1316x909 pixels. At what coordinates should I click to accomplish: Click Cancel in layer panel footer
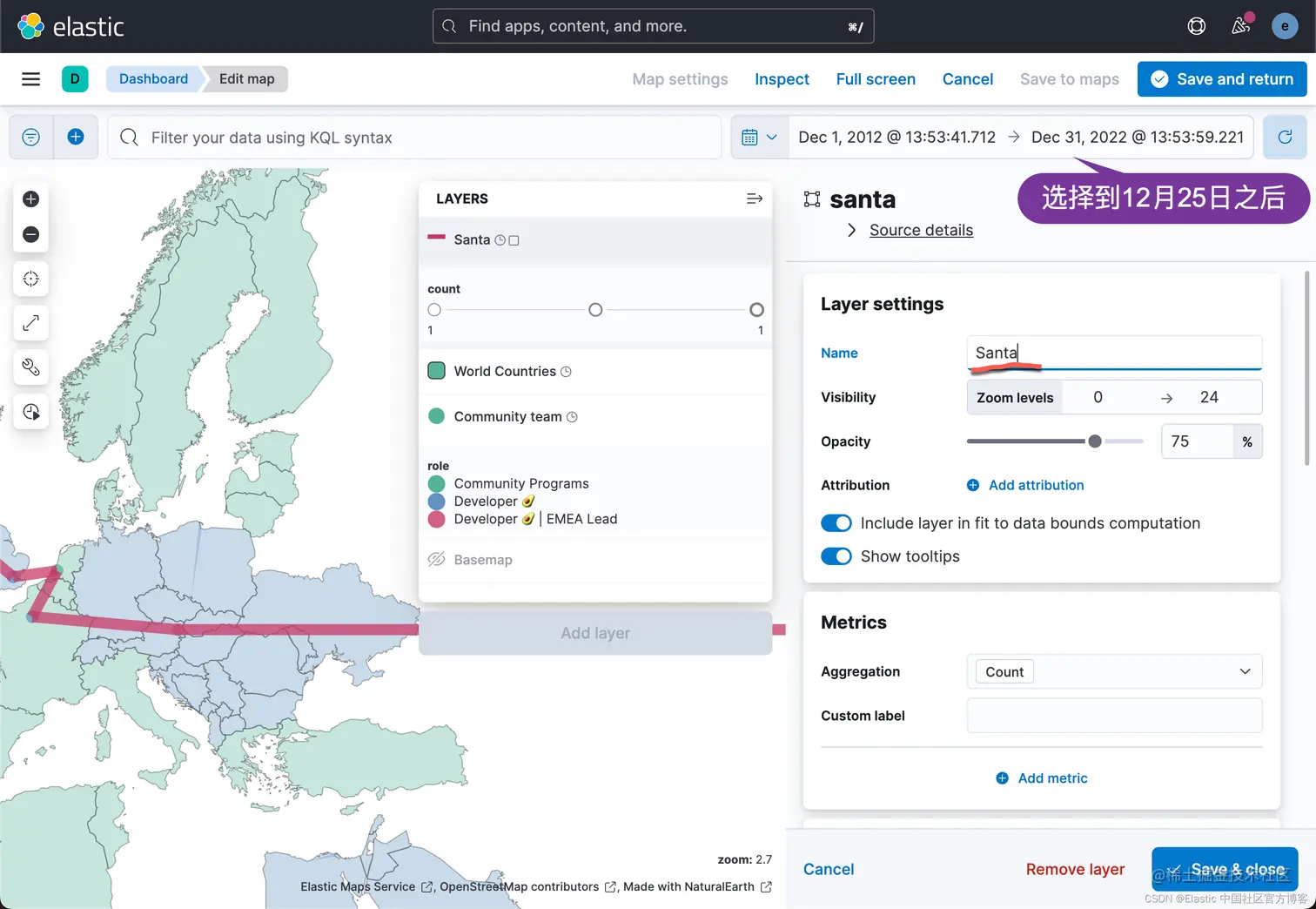tap(829, 869)
